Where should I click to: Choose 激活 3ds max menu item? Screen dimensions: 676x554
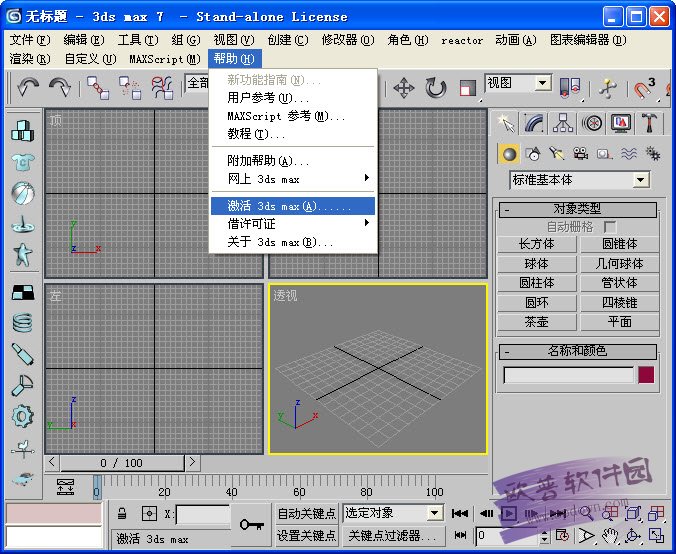[293, 206]
